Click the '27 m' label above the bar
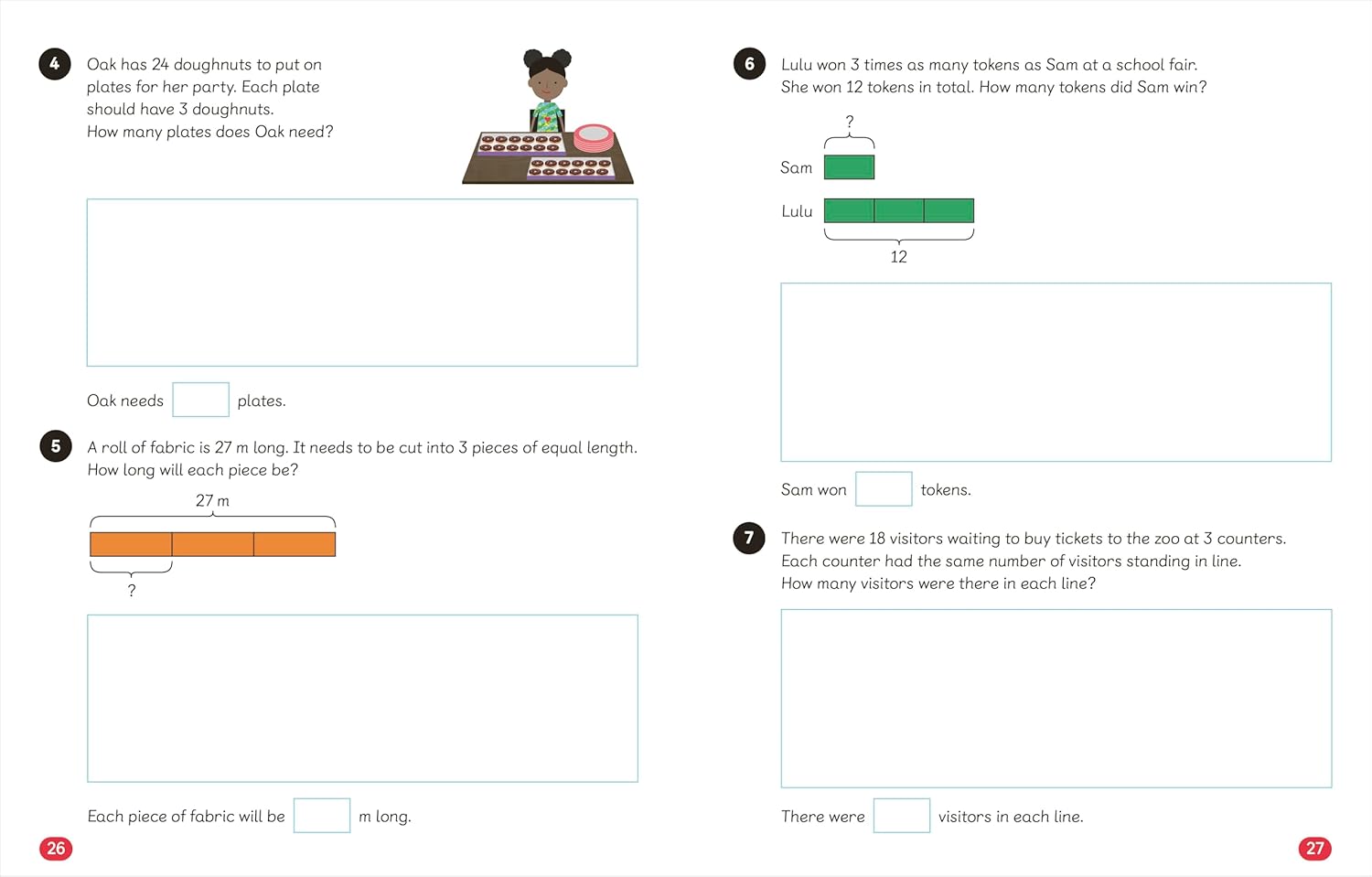 coord(212,500)
